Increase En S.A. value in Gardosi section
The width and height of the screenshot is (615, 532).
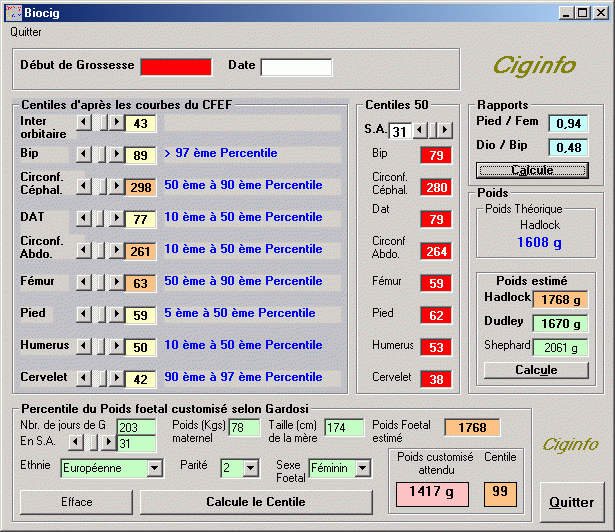tap(109, 443)
